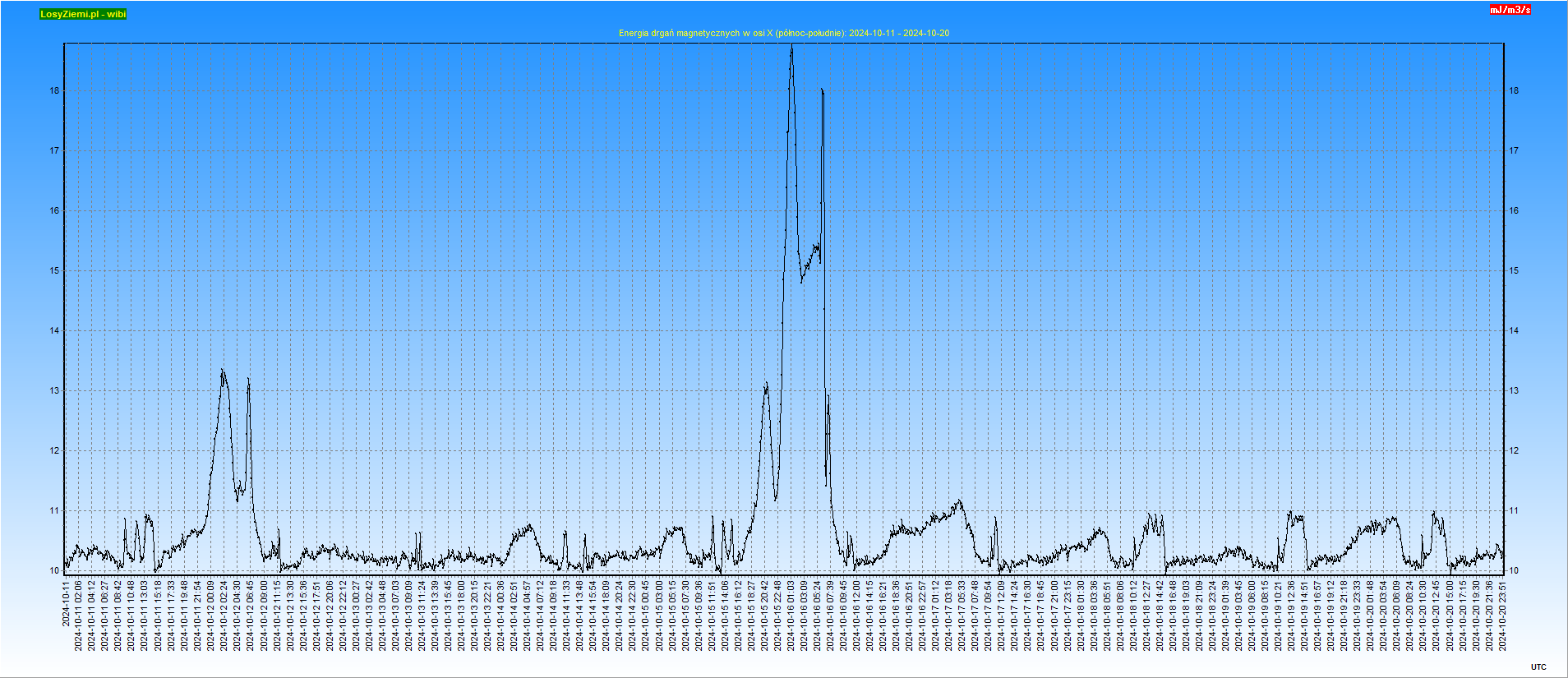Click the 2024-10-19 06:00 time label
The image size is (1568, 678).
pyautogui.click(x=1252, y=616)
